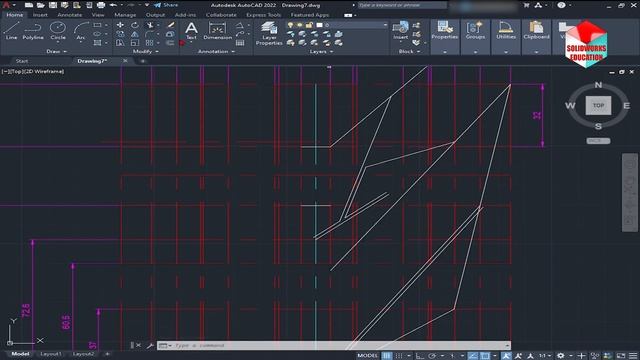This screenshot has height=360, width=640.
Task: Select the Circle tool
Action: pos(58,31)
